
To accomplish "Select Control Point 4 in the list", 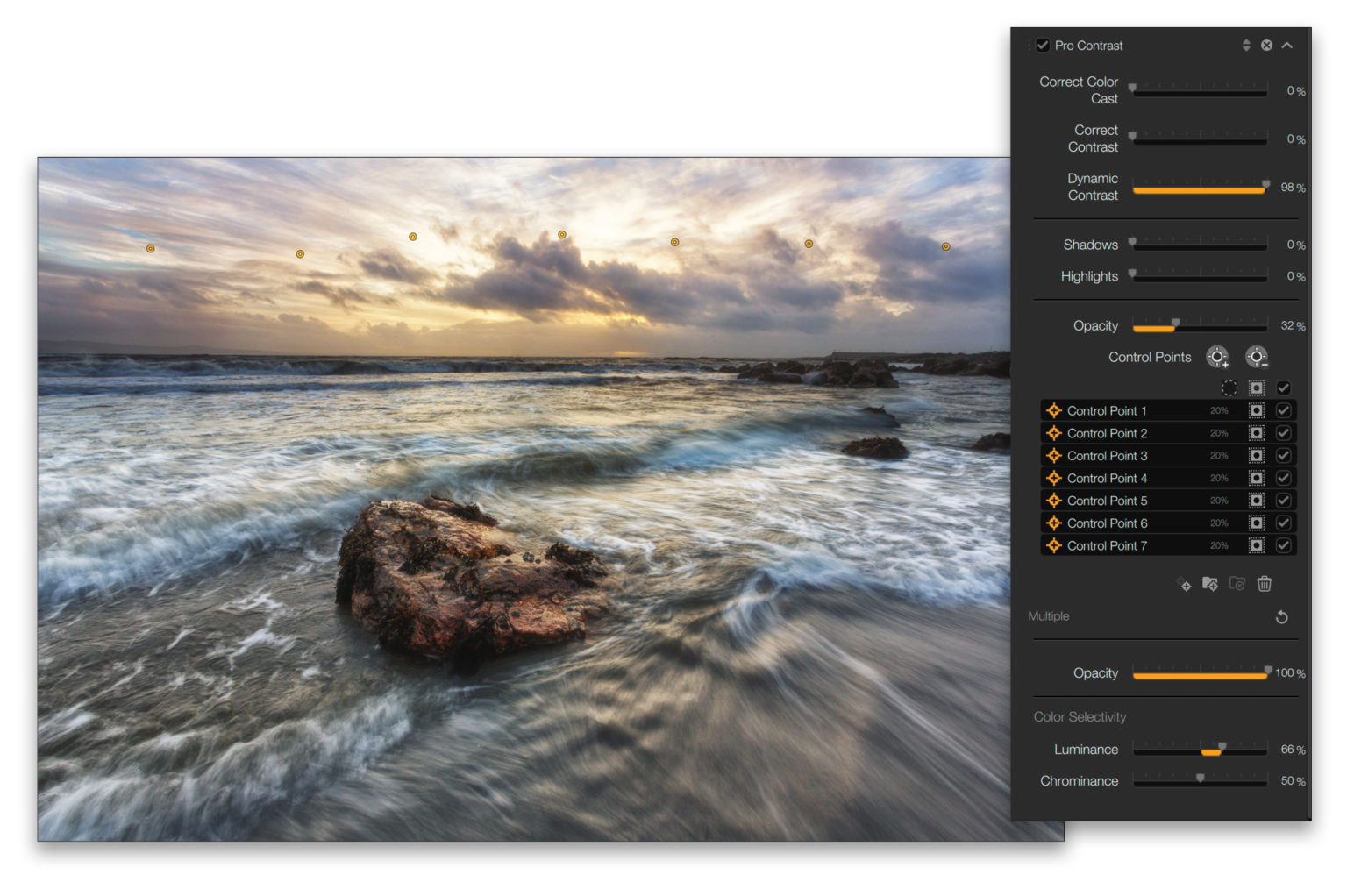I will pyautogui.click(x=1107, y=479).
